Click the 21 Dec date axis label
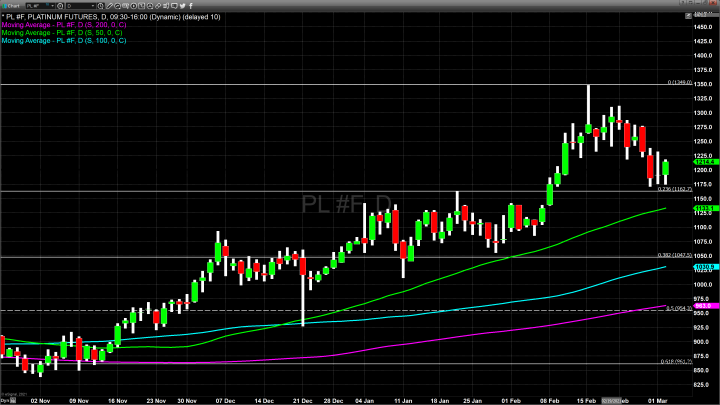Screen dimensions: 720x405 point(301,398)
